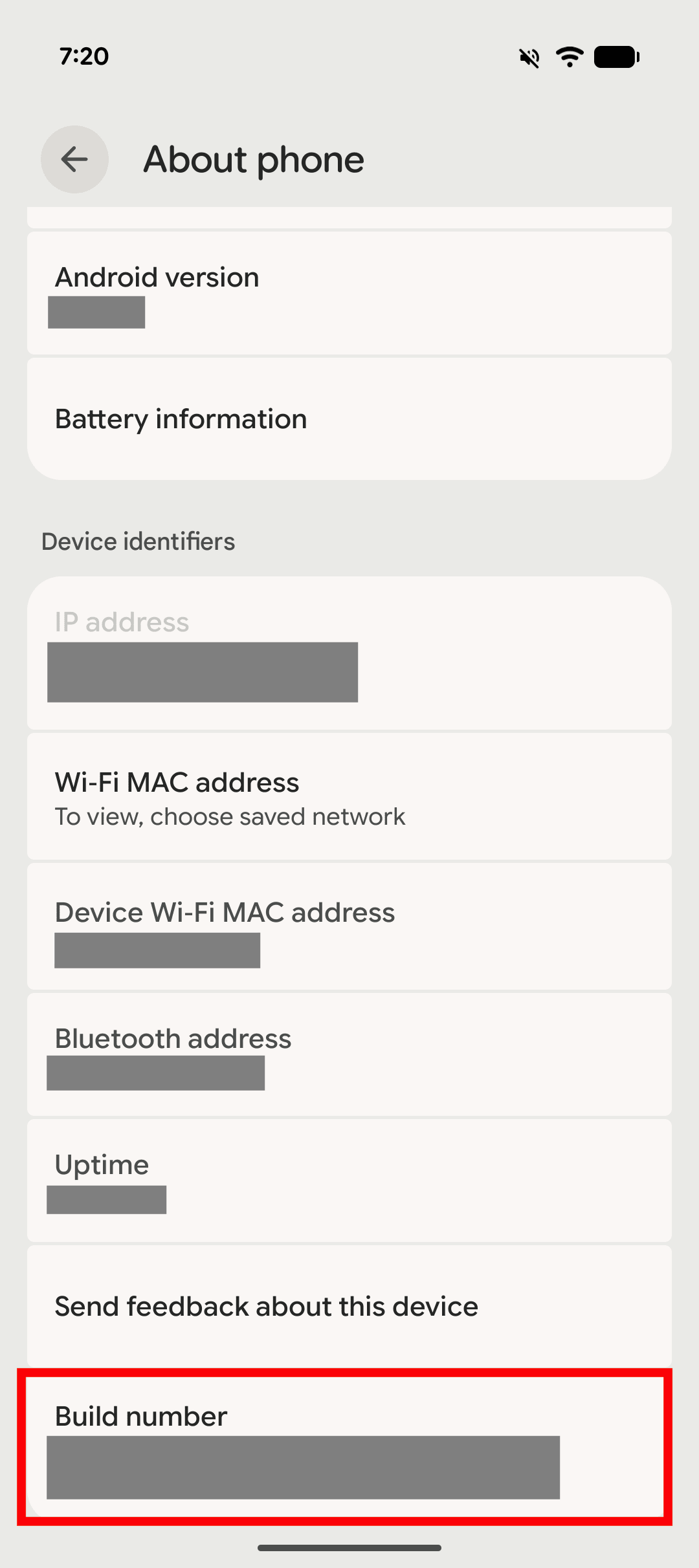Tap the back arrow button
This screenshot has height=1568, width=699.
click(x=74, y=159)
